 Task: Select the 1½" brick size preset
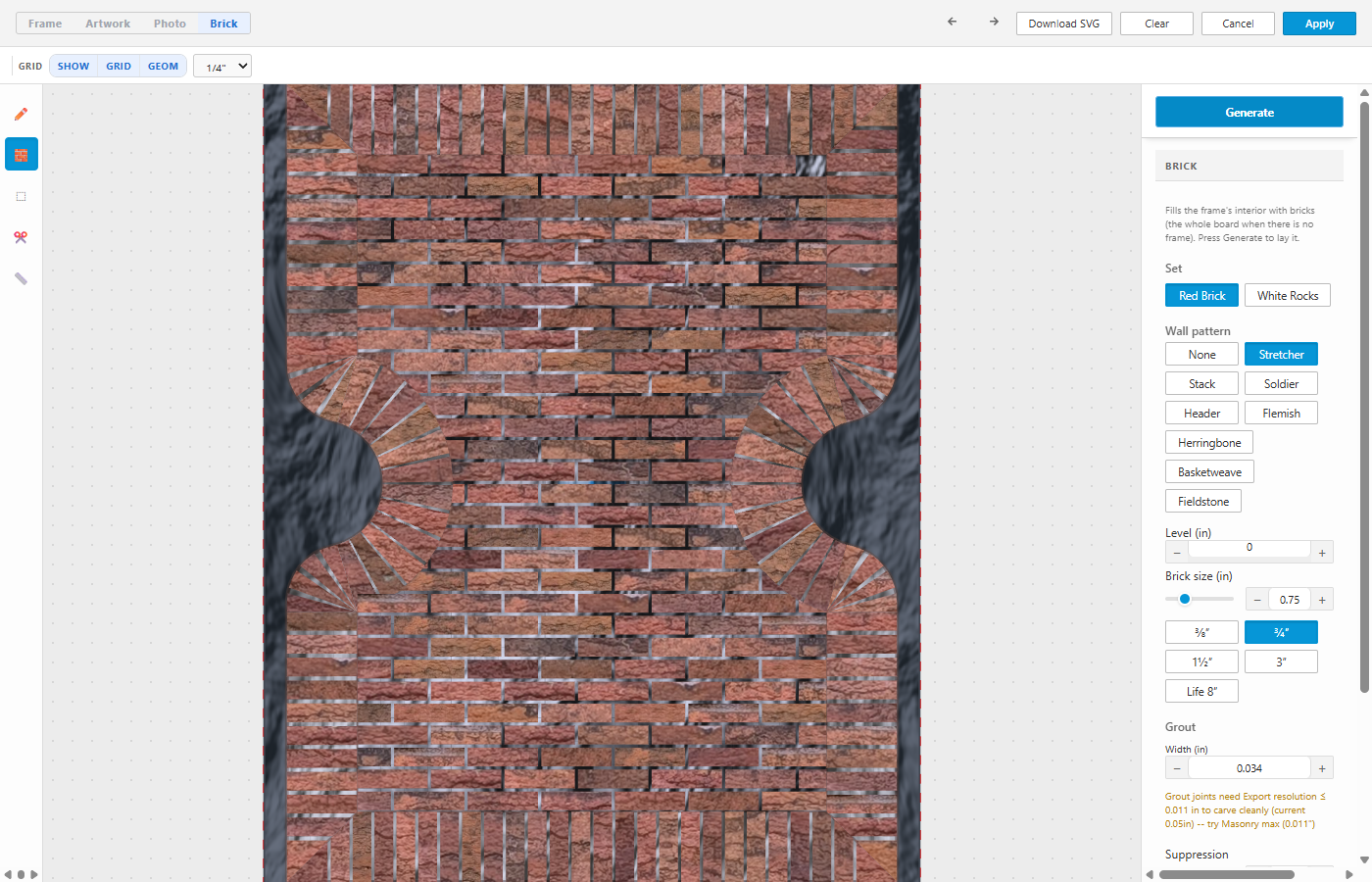pyautogui.click(x=1201, y=661)
